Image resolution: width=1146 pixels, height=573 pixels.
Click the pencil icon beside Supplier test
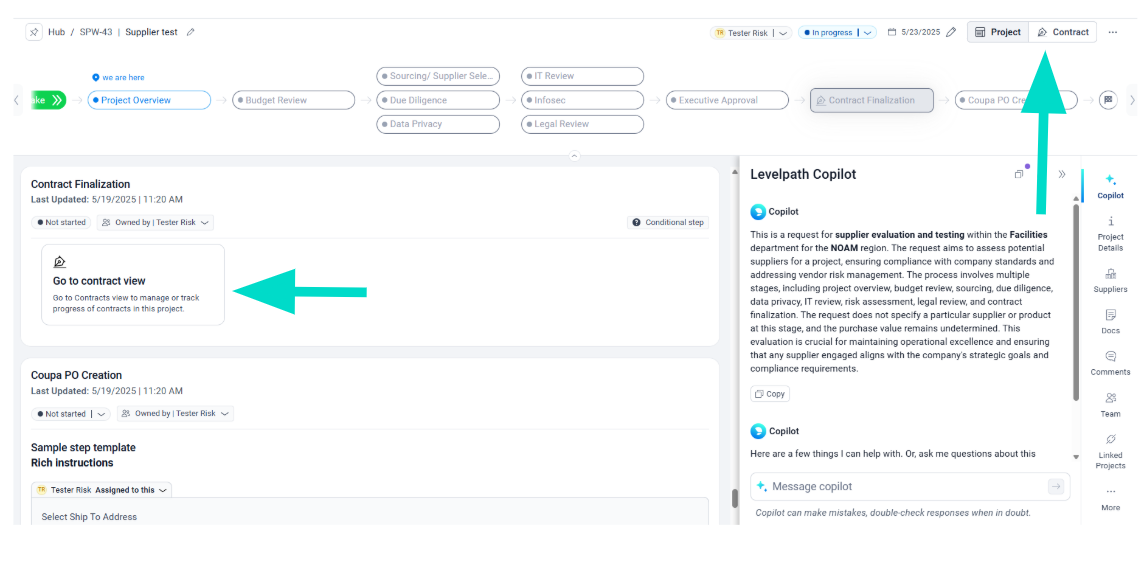click(191, 32)
